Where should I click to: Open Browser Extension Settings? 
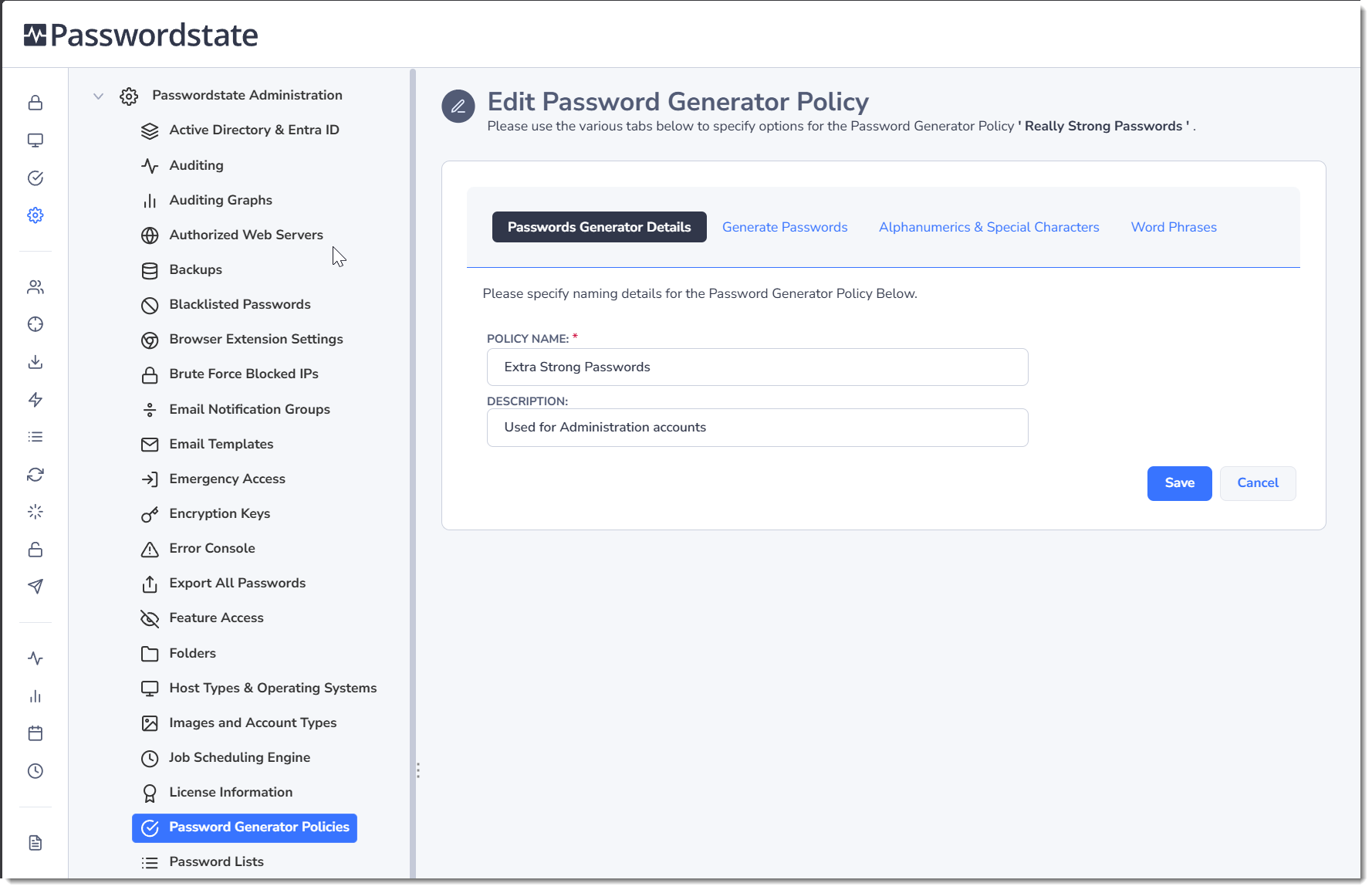[x=256, y=339]
